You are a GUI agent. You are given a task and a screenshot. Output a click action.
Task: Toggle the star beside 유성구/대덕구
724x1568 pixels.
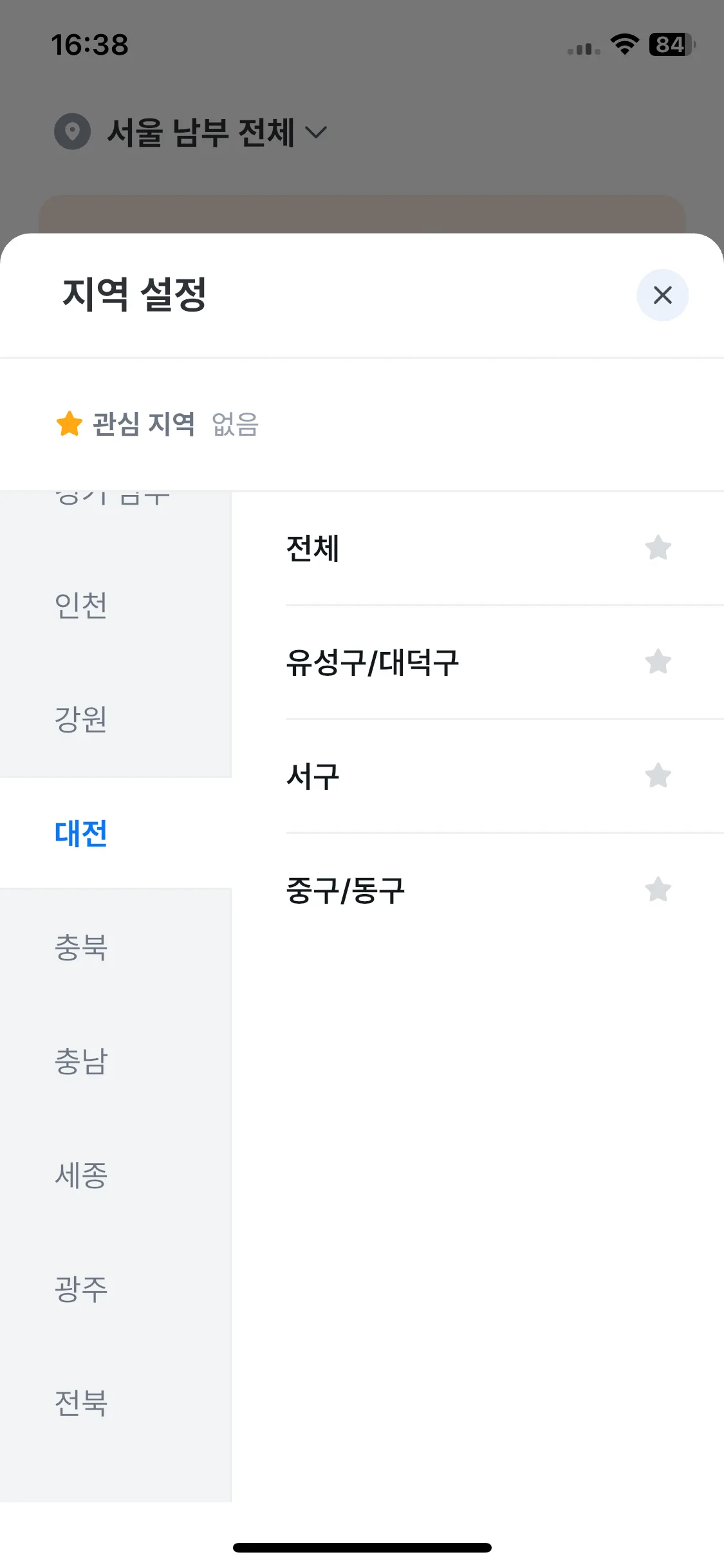(658, 662)
